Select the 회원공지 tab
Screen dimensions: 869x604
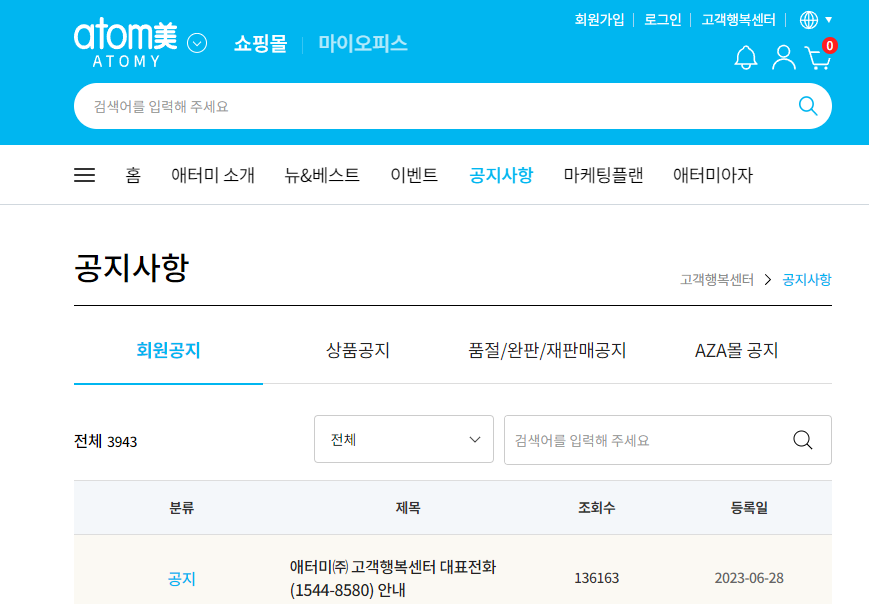coord(168,350)
